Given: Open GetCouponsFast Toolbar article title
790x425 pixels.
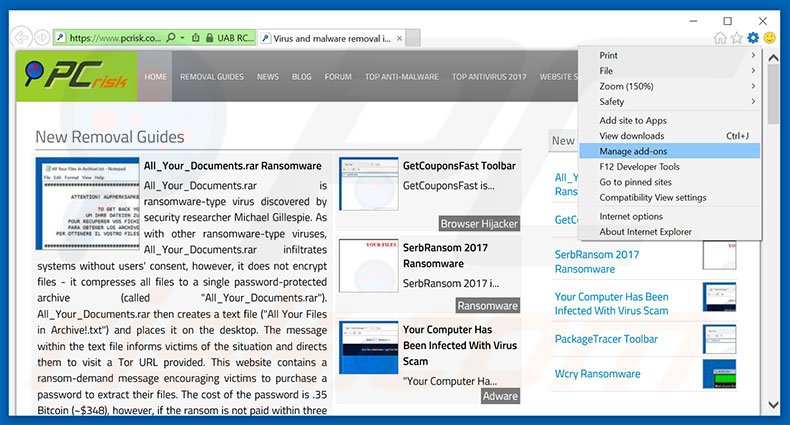Looking at the screenshot, I should tap(459, 166).
